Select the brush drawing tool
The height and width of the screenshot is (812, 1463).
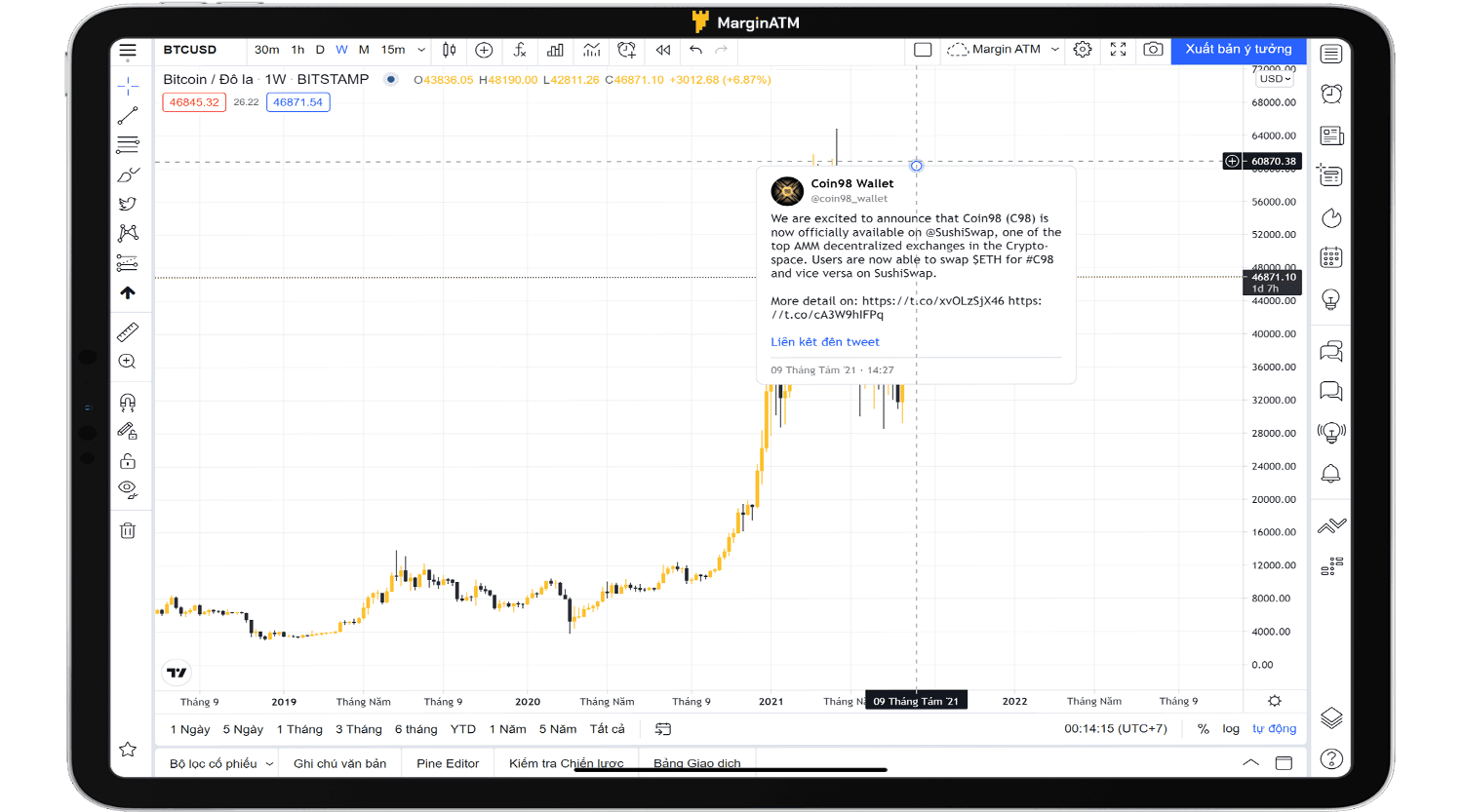coord(128,175)
